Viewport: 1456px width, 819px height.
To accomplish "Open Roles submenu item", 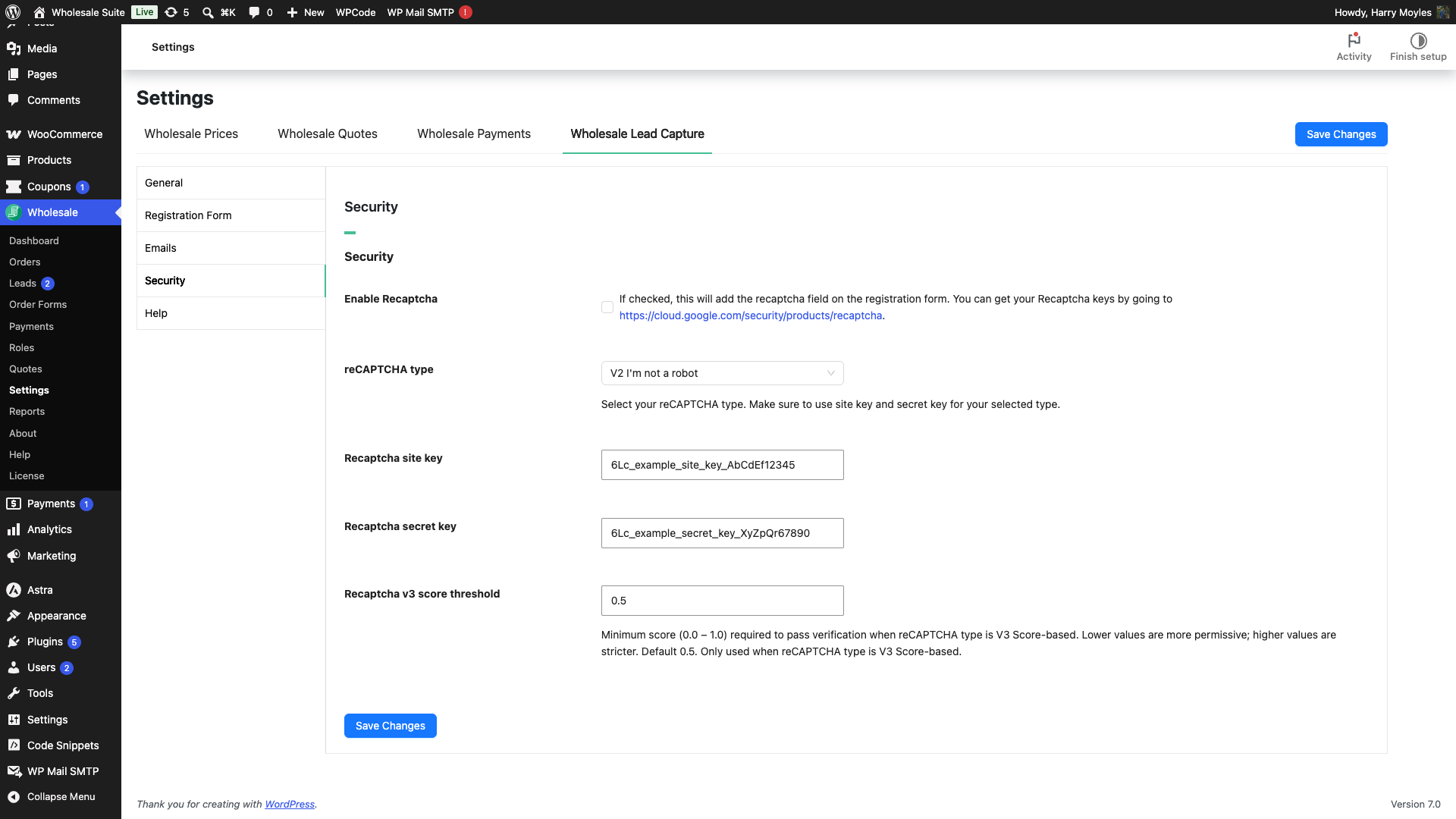I will (22, 347).
